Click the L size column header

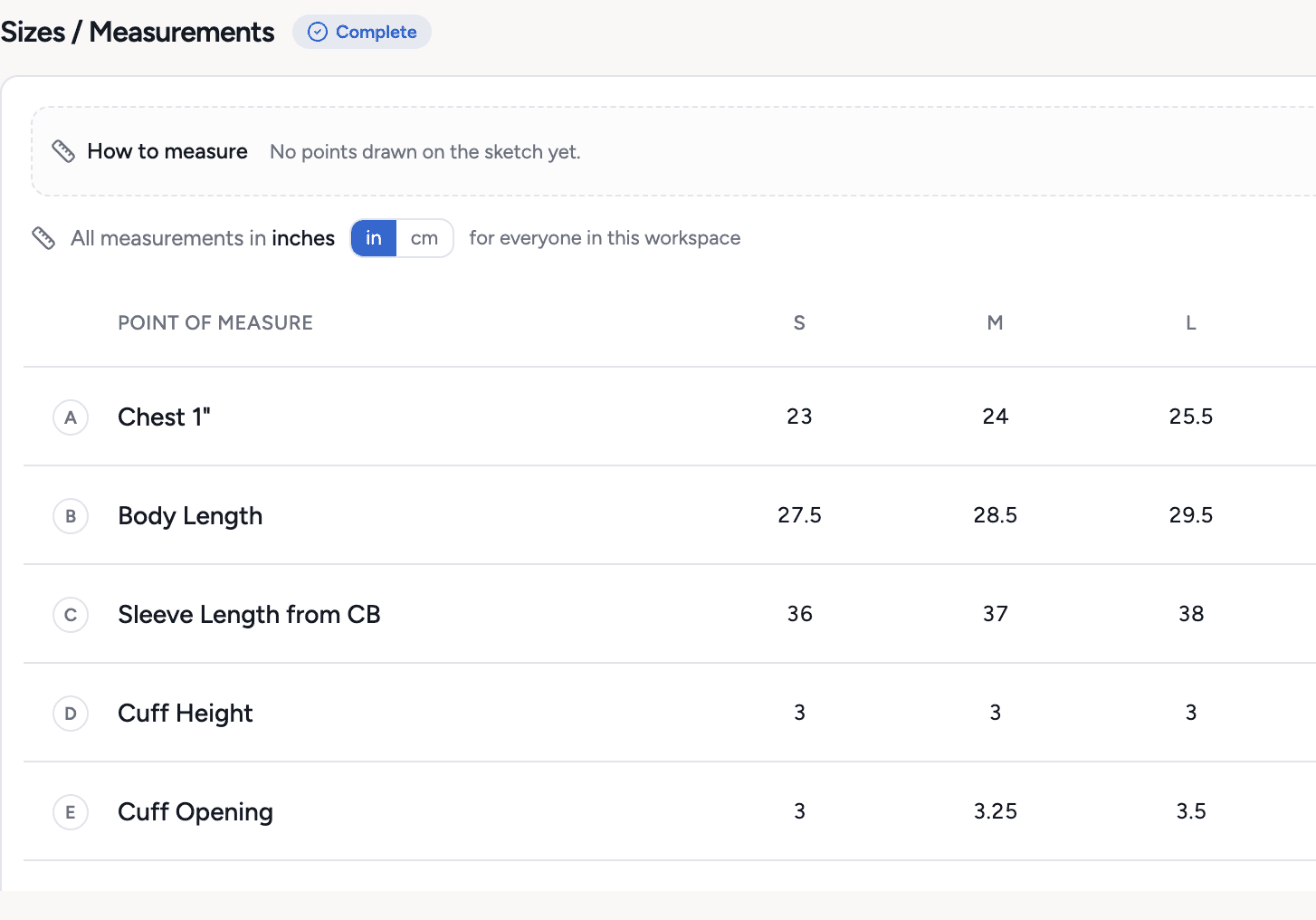click(x=1191, y=323)
